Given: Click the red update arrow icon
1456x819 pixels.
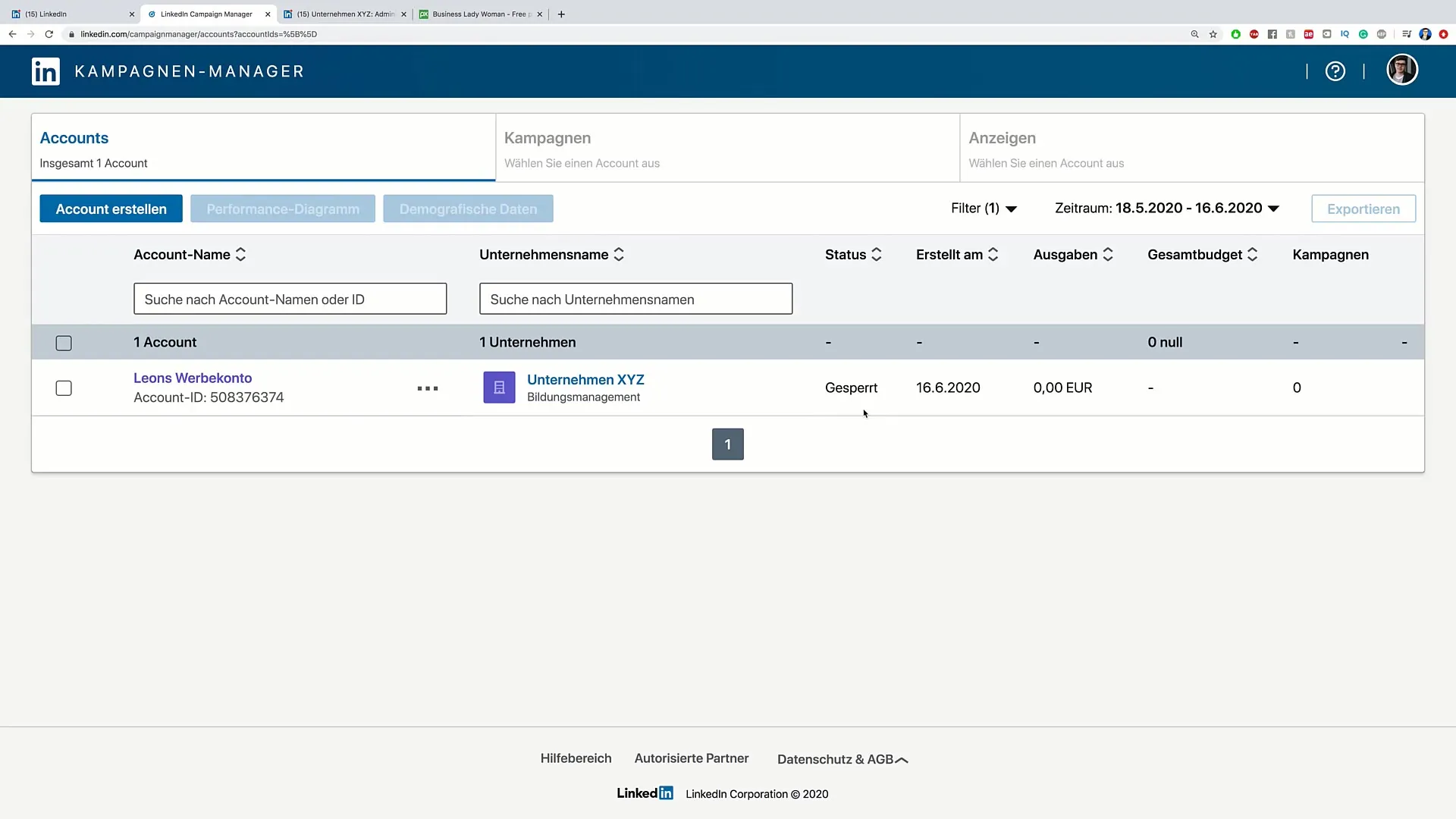Looking at the screenshot, I should pos(1443,34).
